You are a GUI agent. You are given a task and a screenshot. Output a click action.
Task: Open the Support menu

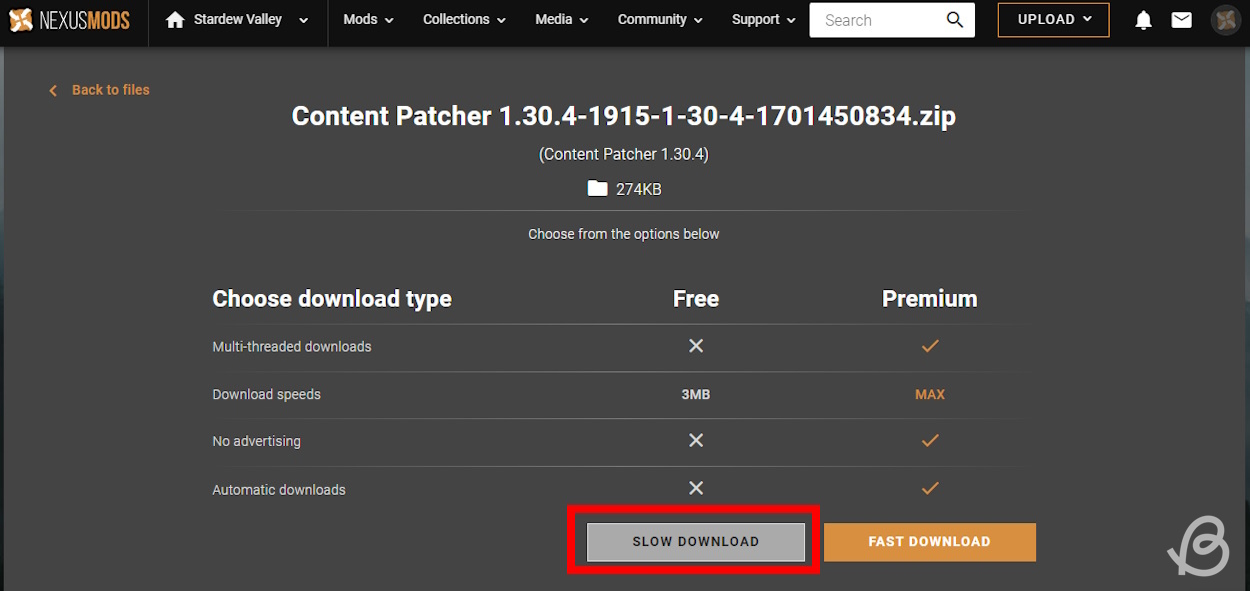coord(763,20)
